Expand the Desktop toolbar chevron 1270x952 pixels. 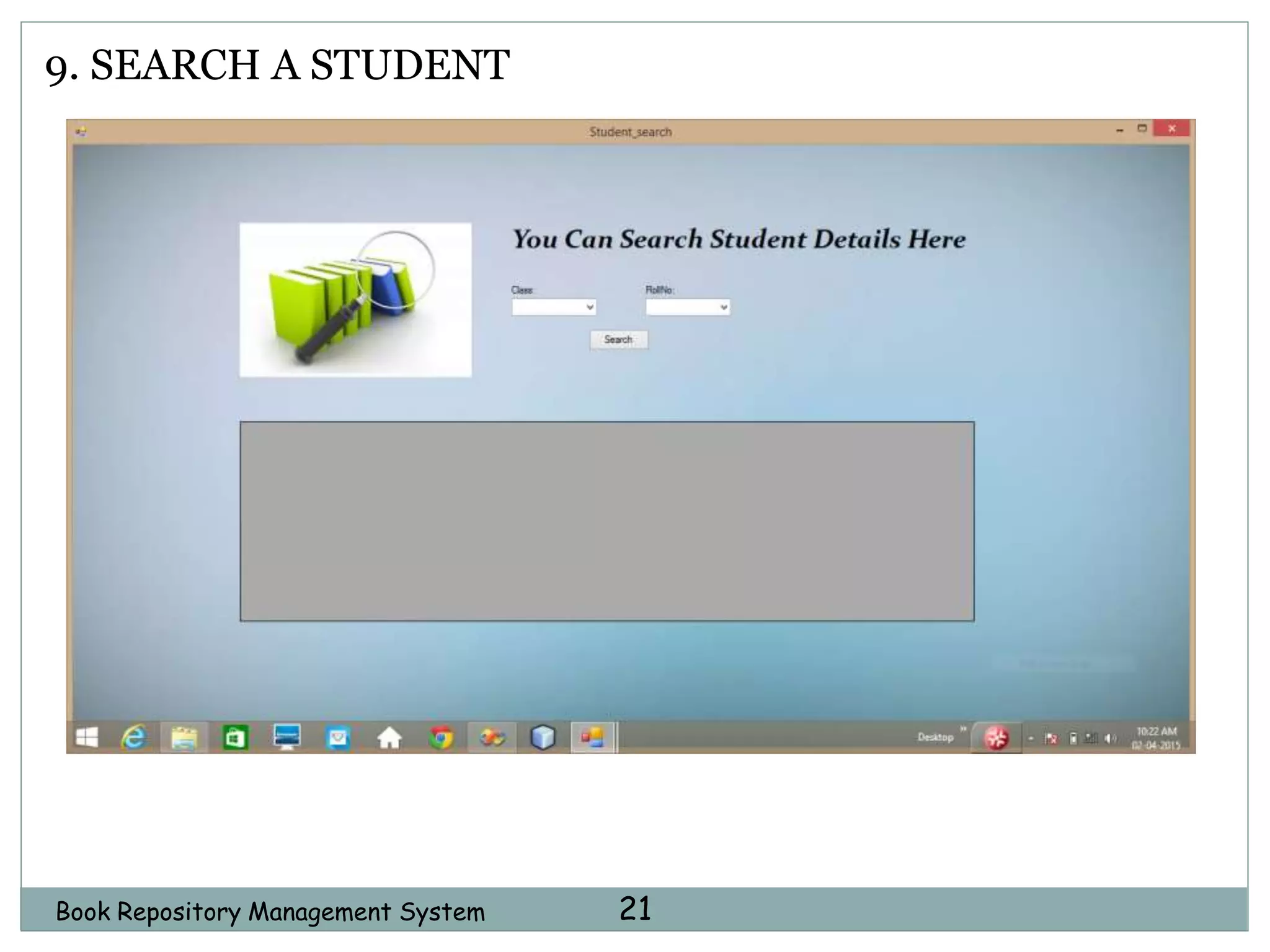[964, 729]
